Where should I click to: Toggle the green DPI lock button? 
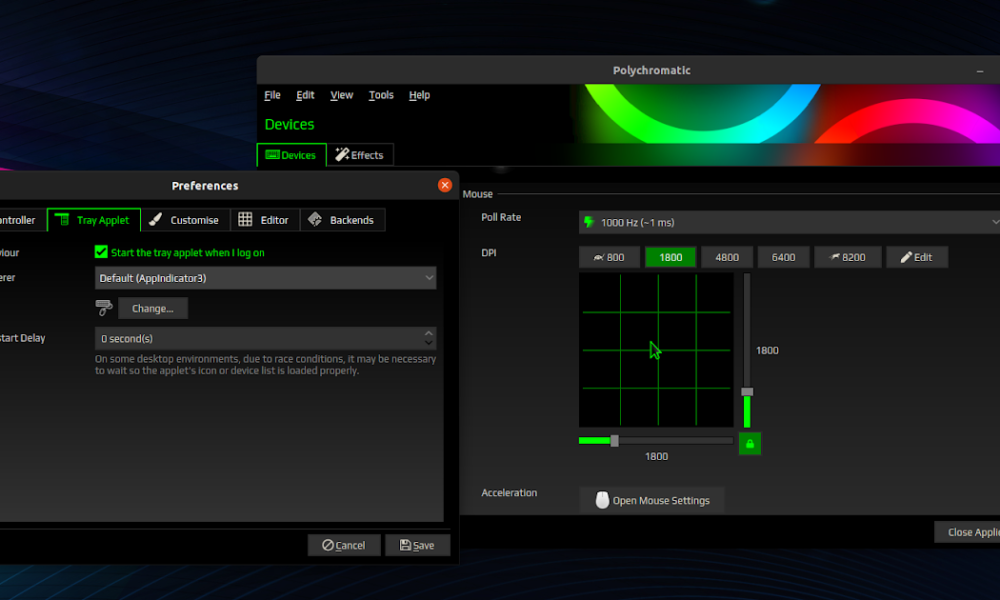tap(750, 444)
